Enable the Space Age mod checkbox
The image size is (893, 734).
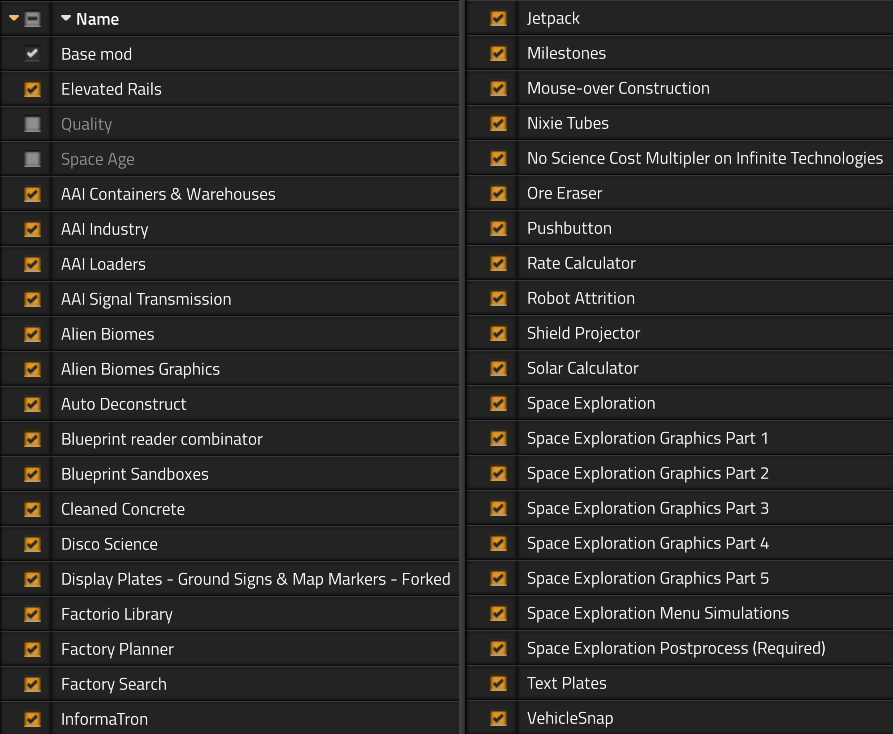tap(32, 159)
